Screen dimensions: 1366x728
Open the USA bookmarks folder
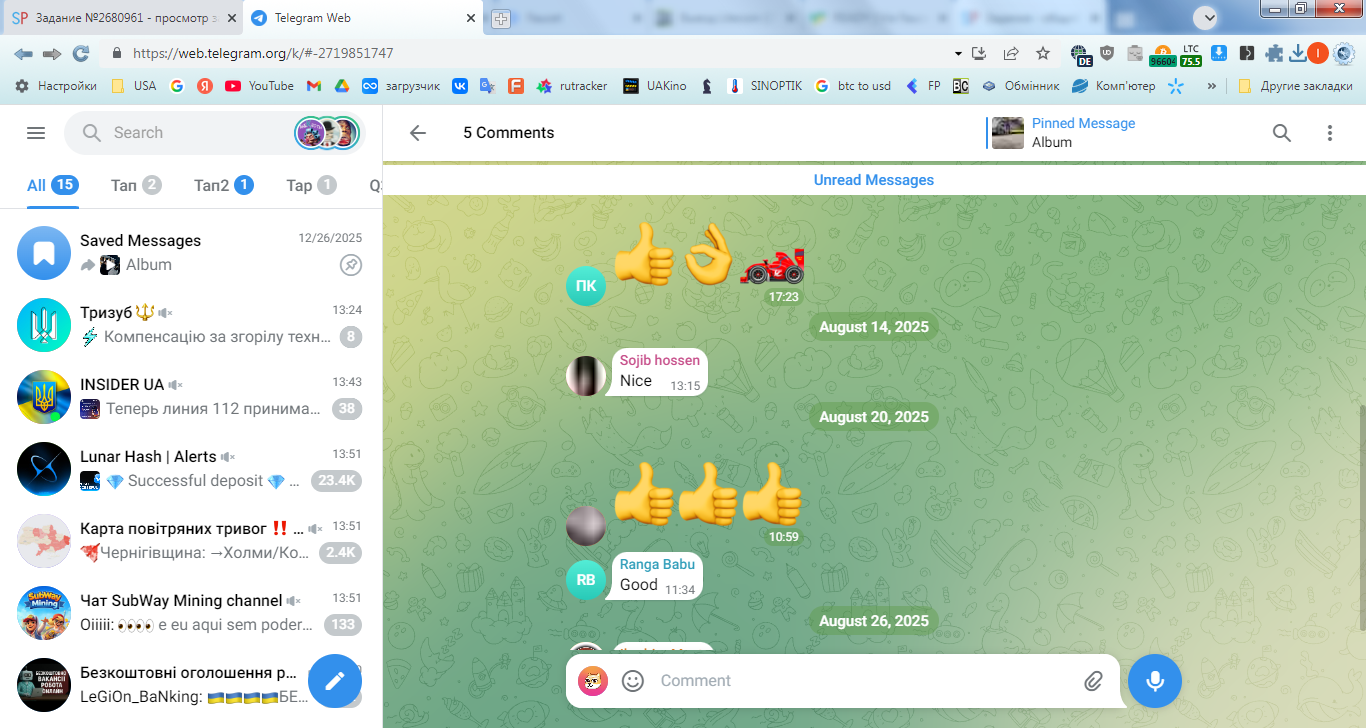(133, 86)
